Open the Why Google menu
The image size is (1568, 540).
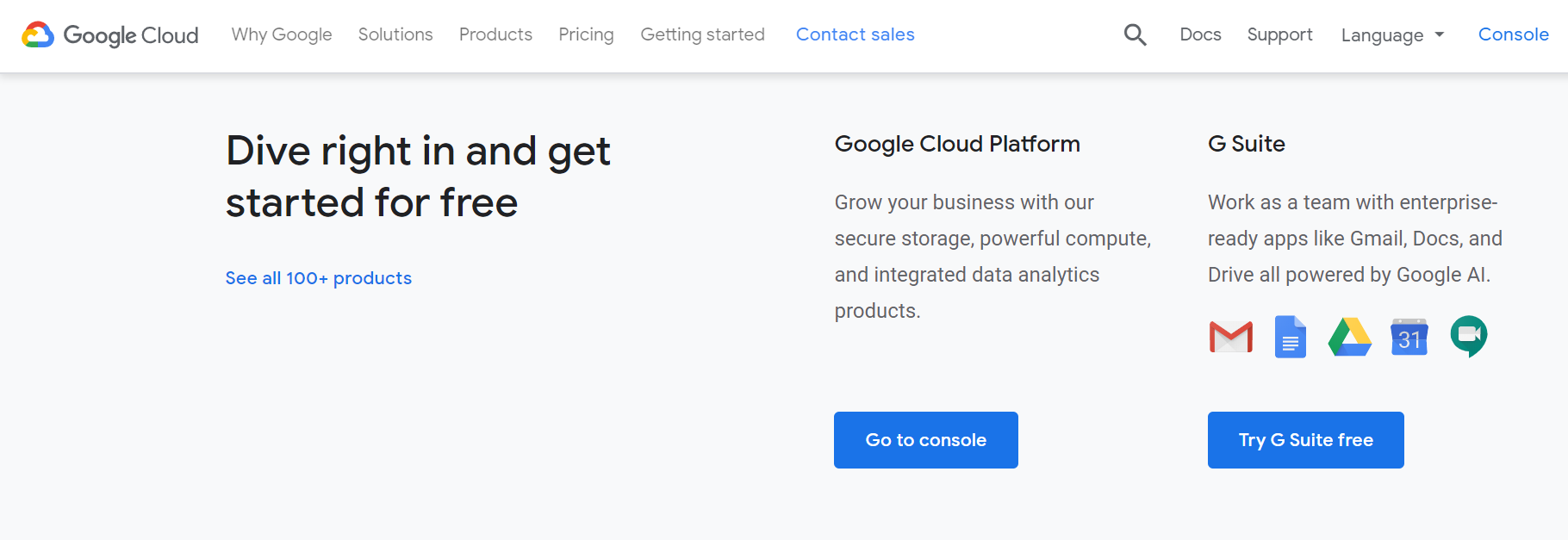282,34
